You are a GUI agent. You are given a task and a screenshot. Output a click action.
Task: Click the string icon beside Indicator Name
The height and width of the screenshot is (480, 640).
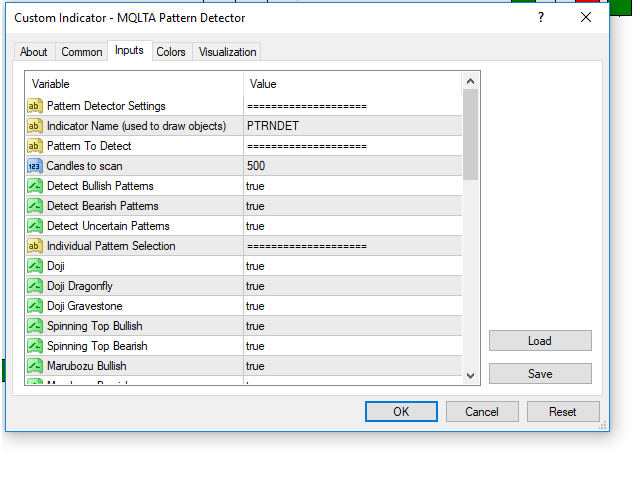[35, 126]
